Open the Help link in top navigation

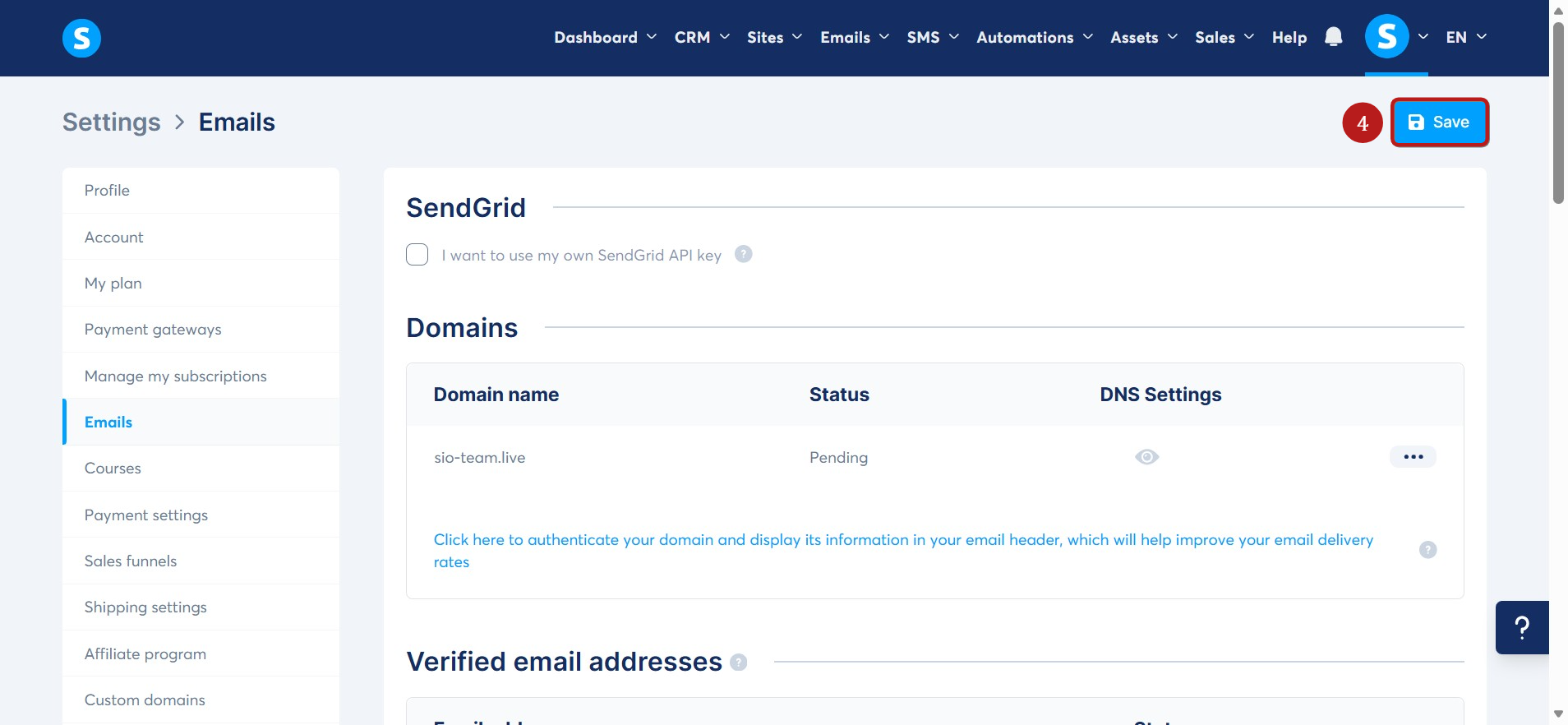(1289, 37)
